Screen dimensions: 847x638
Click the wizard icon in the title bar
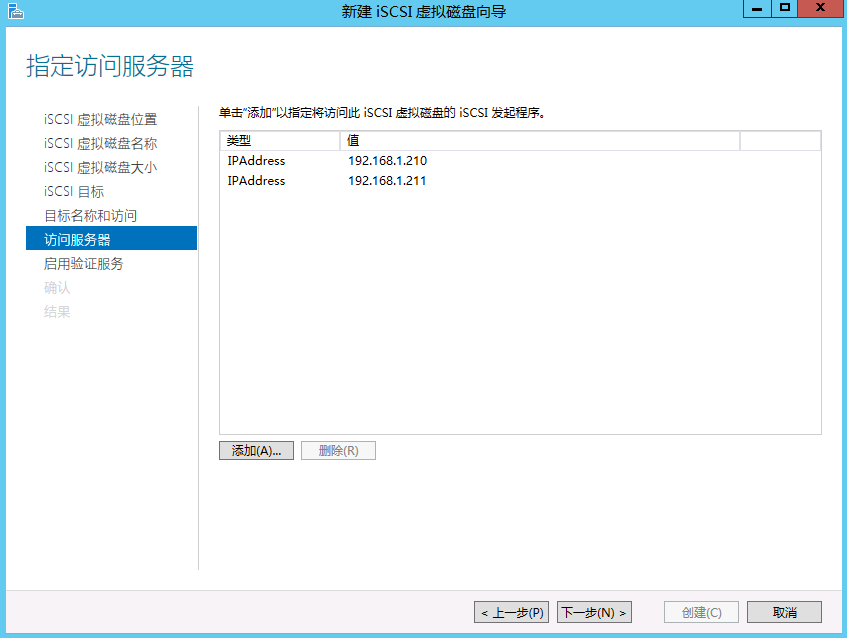click(16, 11)
